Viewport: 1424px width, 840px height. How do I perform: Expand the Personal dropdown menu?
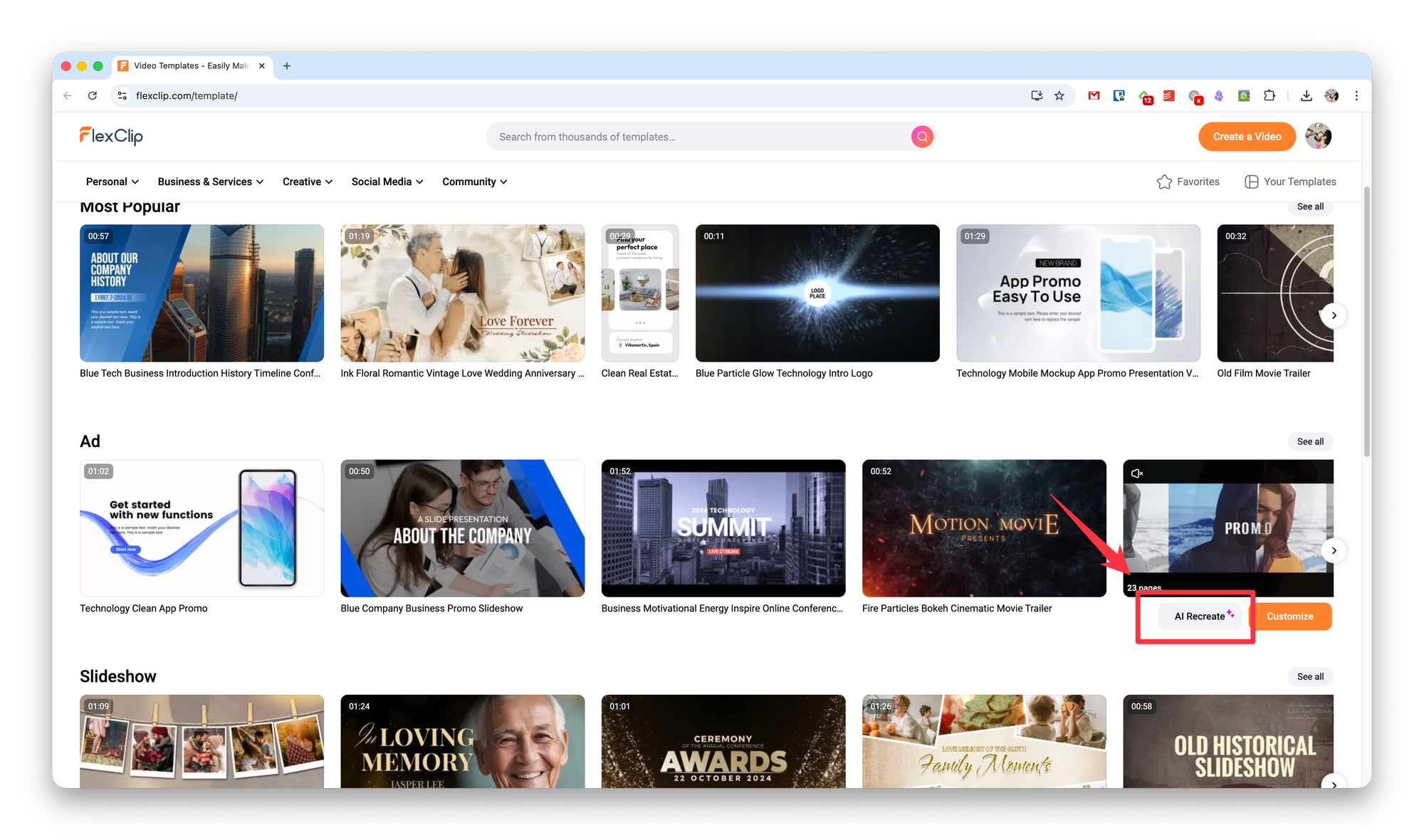tap(112, 182)
